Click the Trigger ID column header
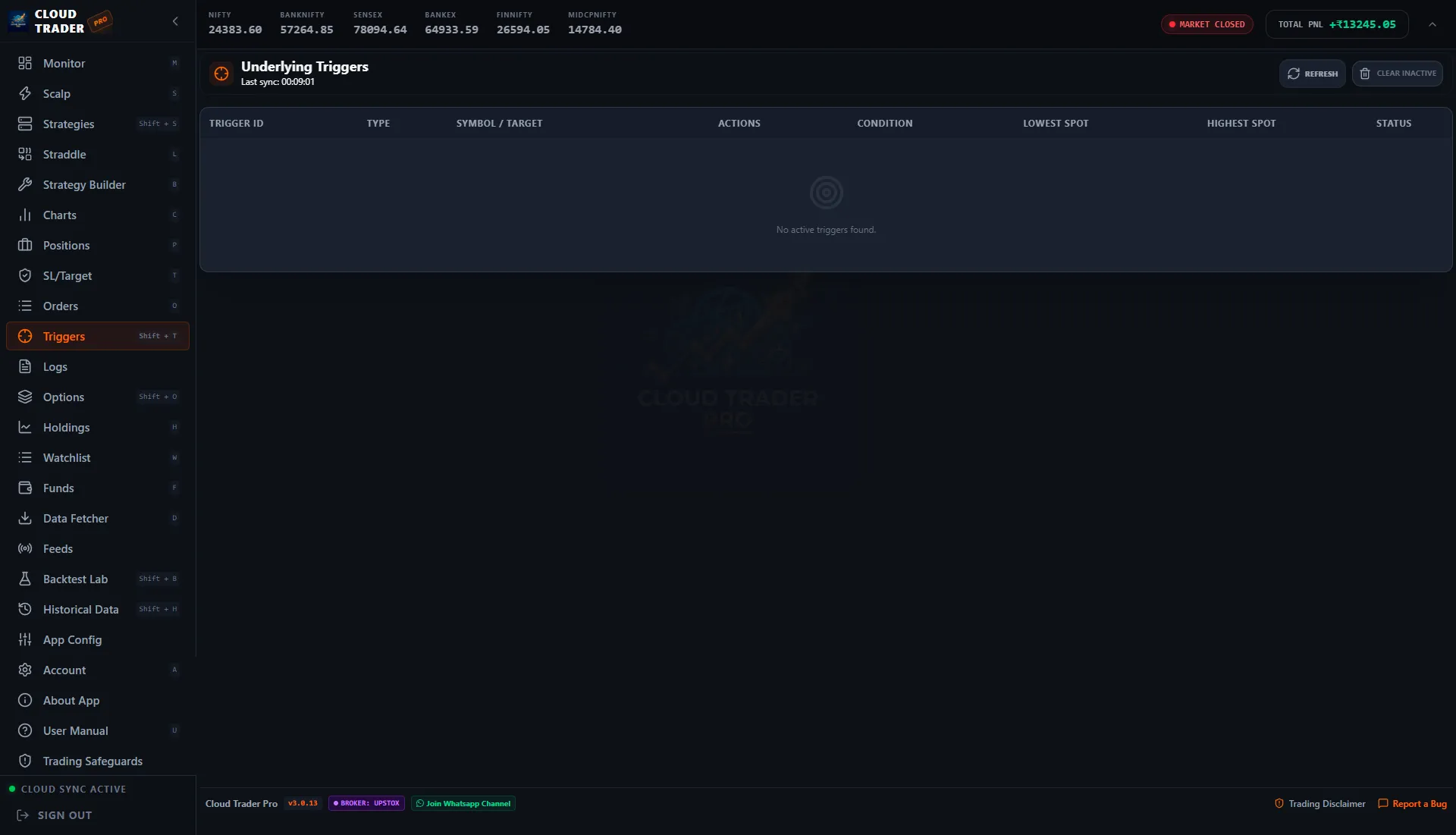This screenshot has height=835, width=1456. click(237, 123)
